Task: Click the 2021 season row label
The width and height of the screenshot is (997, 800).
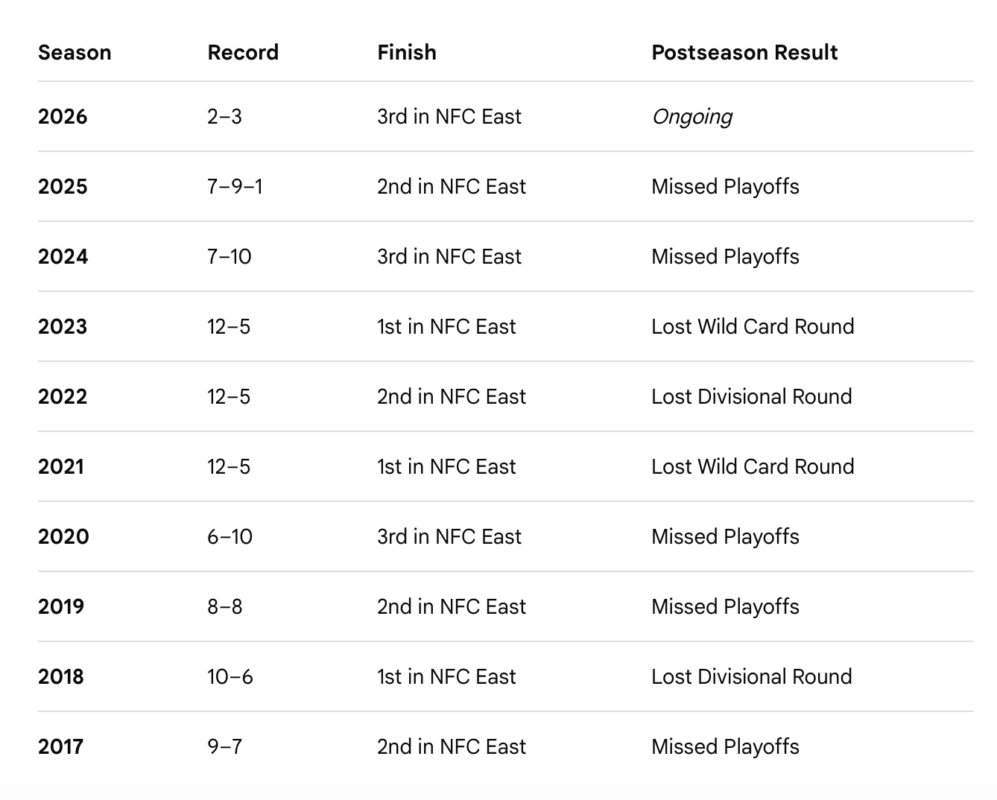Action: pos(61,466)
